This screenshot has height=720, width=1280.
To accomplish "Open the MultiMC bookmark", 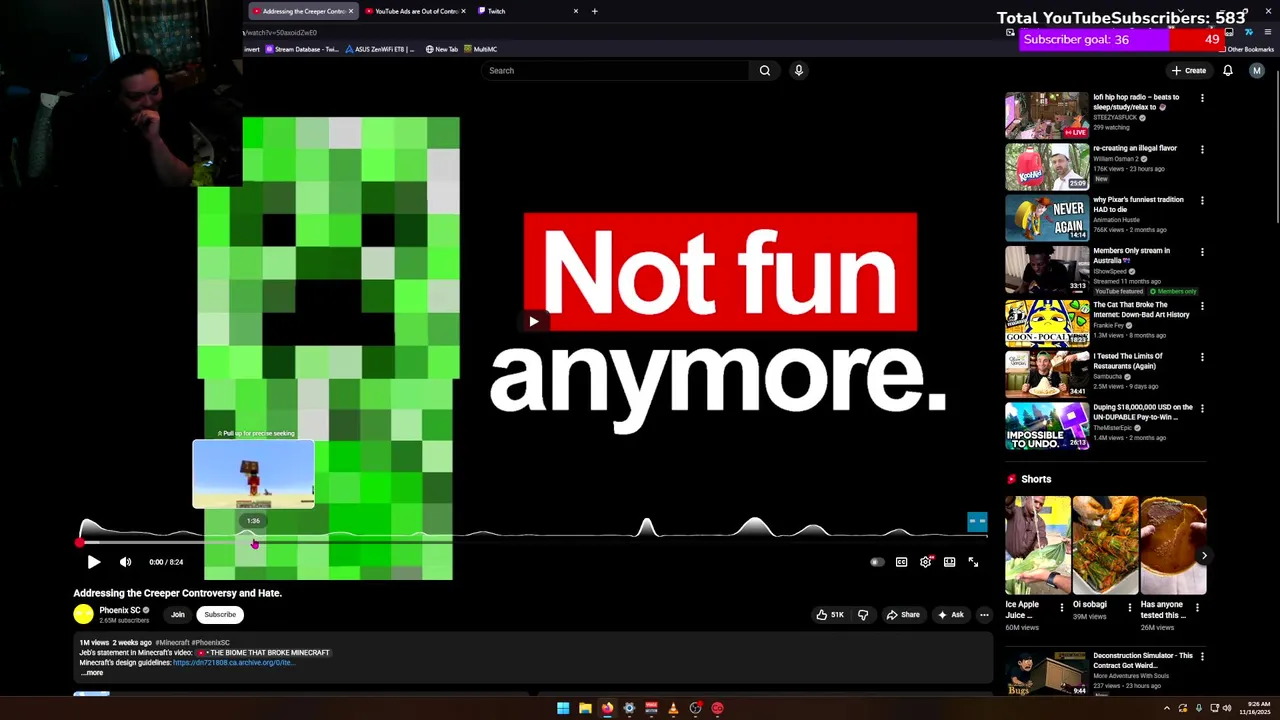I will click(x=481, y=49).
